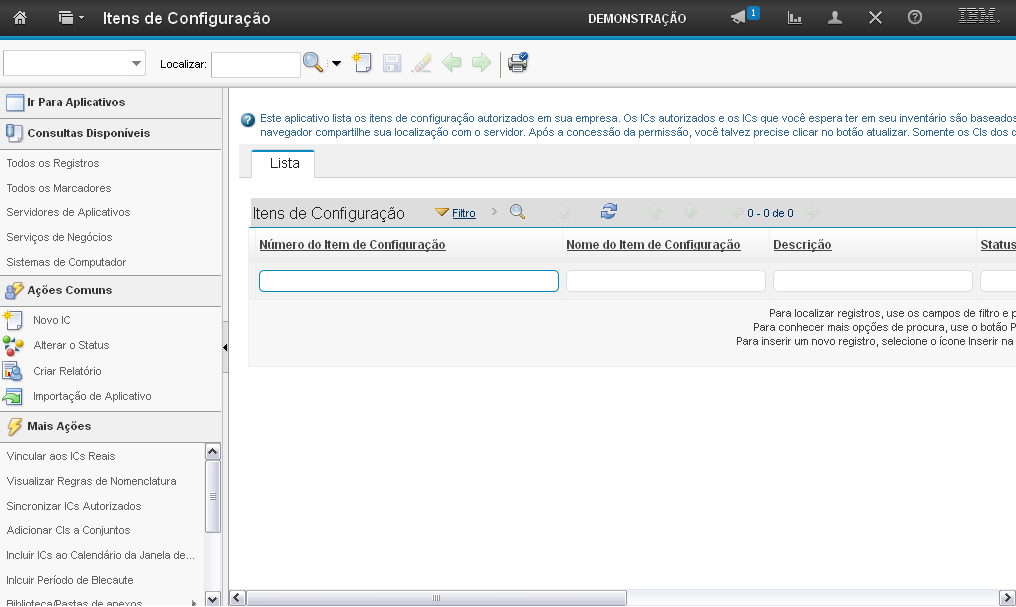Sort by Nome do Item de Configuração column
Viewport: 1016px width, 607px height.
(x=652, y=245)
